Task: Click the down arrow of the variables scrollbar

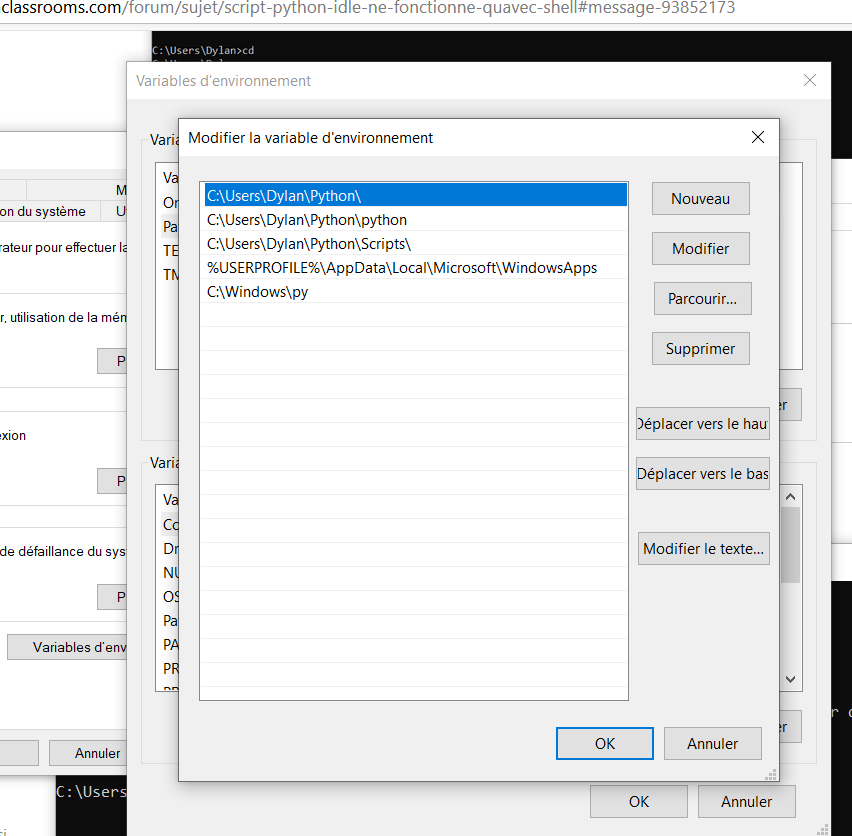Action: pos(789,678)
